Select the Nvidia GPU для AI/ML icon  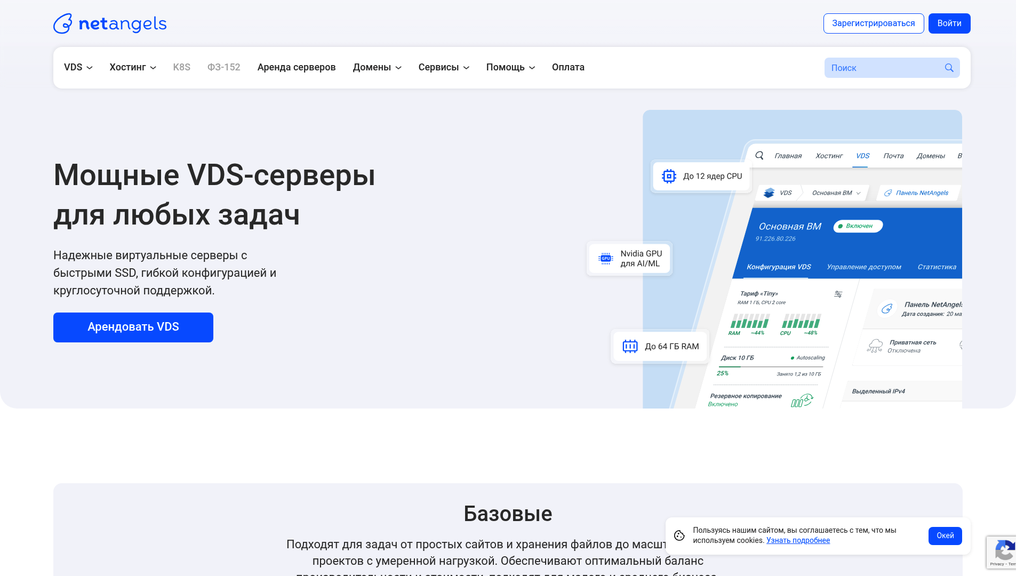[605, 258]
